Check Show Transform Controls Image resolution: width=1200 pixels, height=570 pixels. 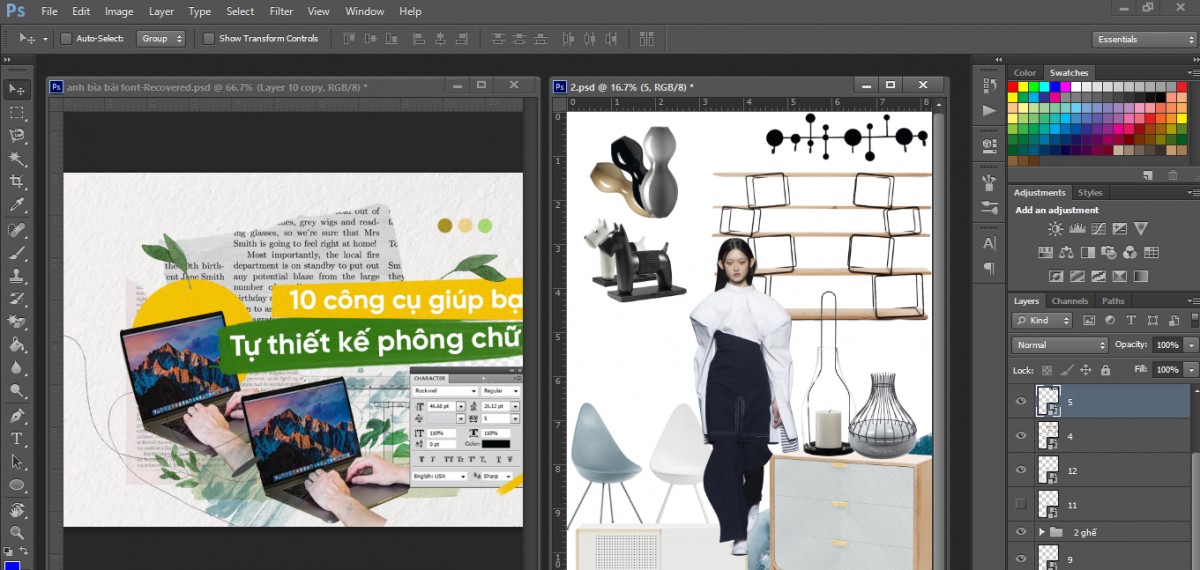point(209,39)
